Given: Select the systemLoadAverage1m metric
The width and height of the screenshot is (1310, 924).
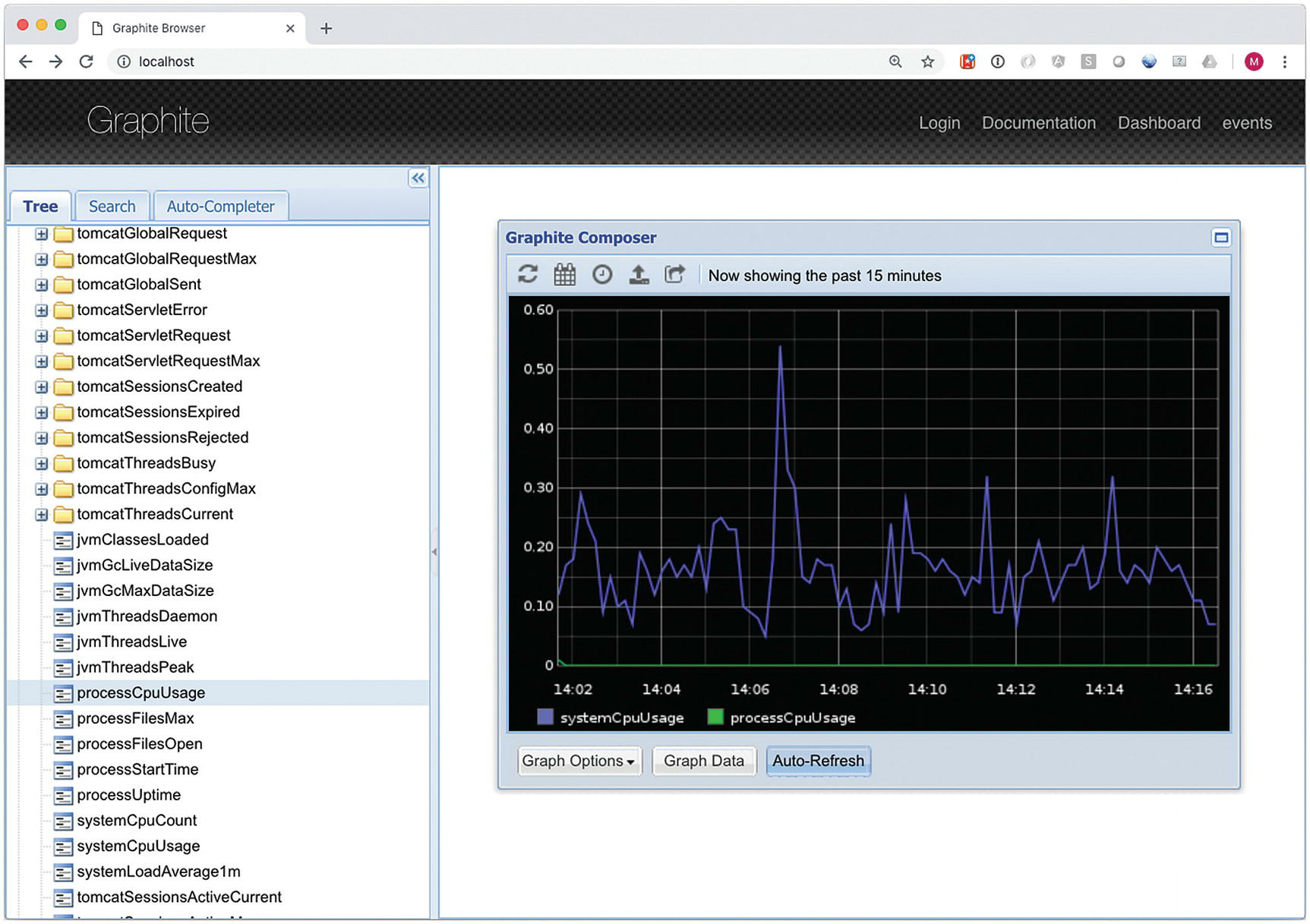Looking at the screenshot, I should (158, 872).
